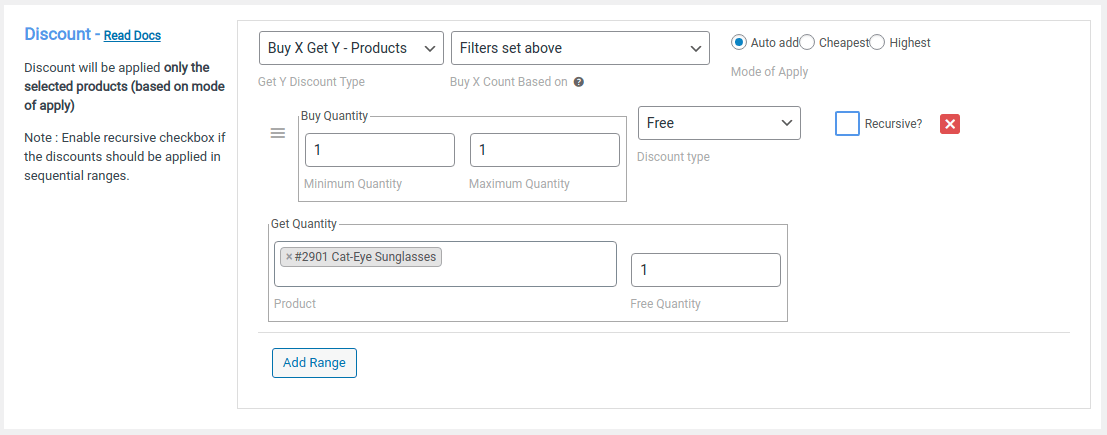Click the #2901 Cat-Eye Sunglasses product tag
Viewport: 1107px width, 435px height.
[366, 257]
